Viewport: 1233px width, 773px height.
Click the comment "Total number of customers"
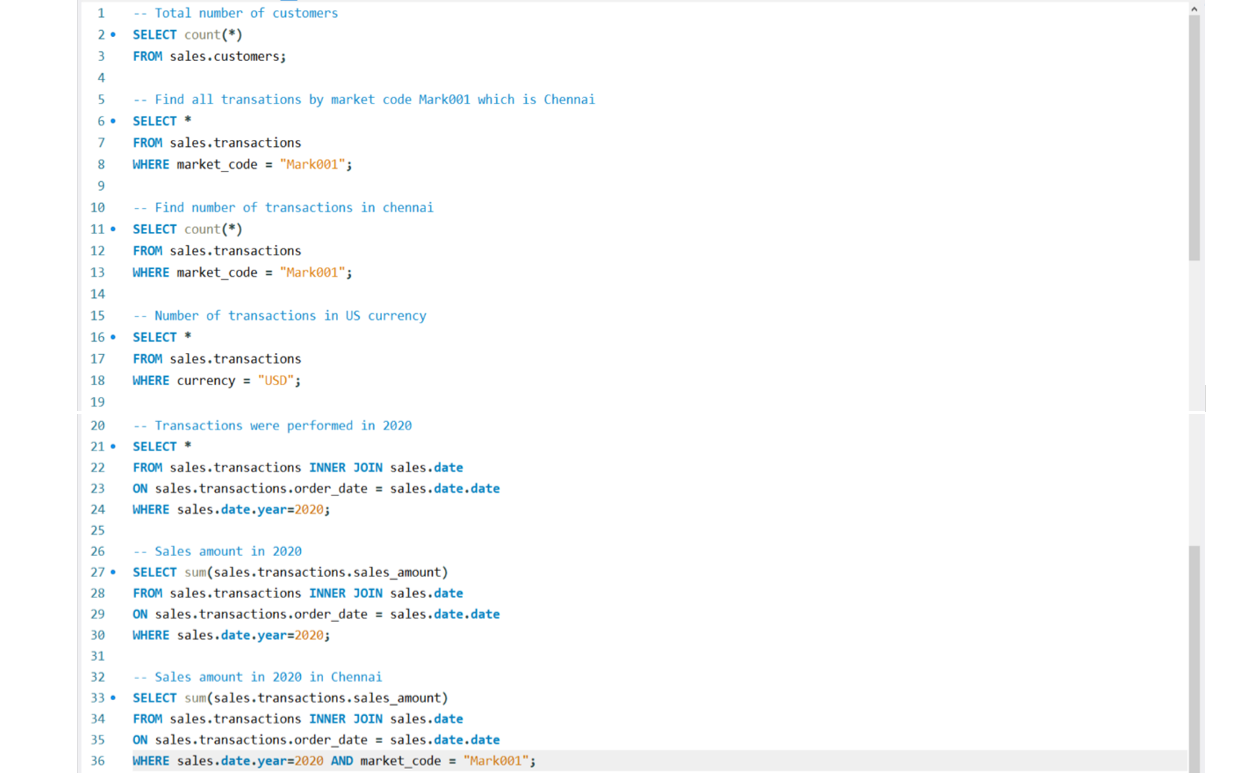click(x=236, y=13)
